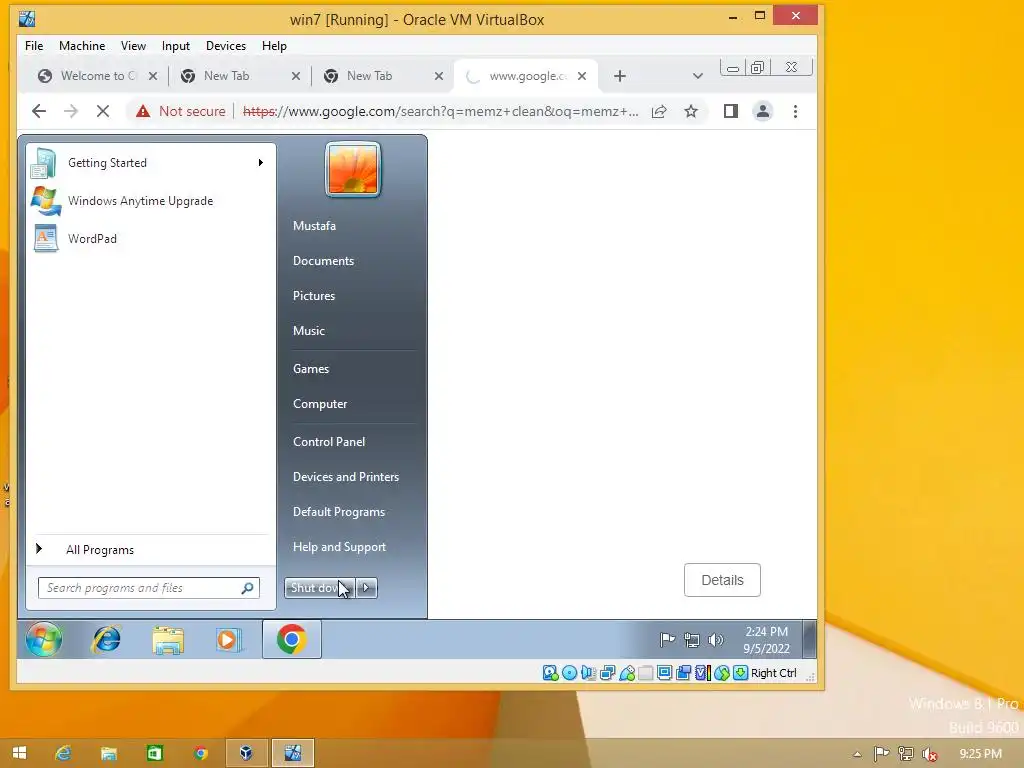The height and width of the screenshot is (768, 1024).
Task: Open Computer from Start menu
Action: (x=320, y=404)
